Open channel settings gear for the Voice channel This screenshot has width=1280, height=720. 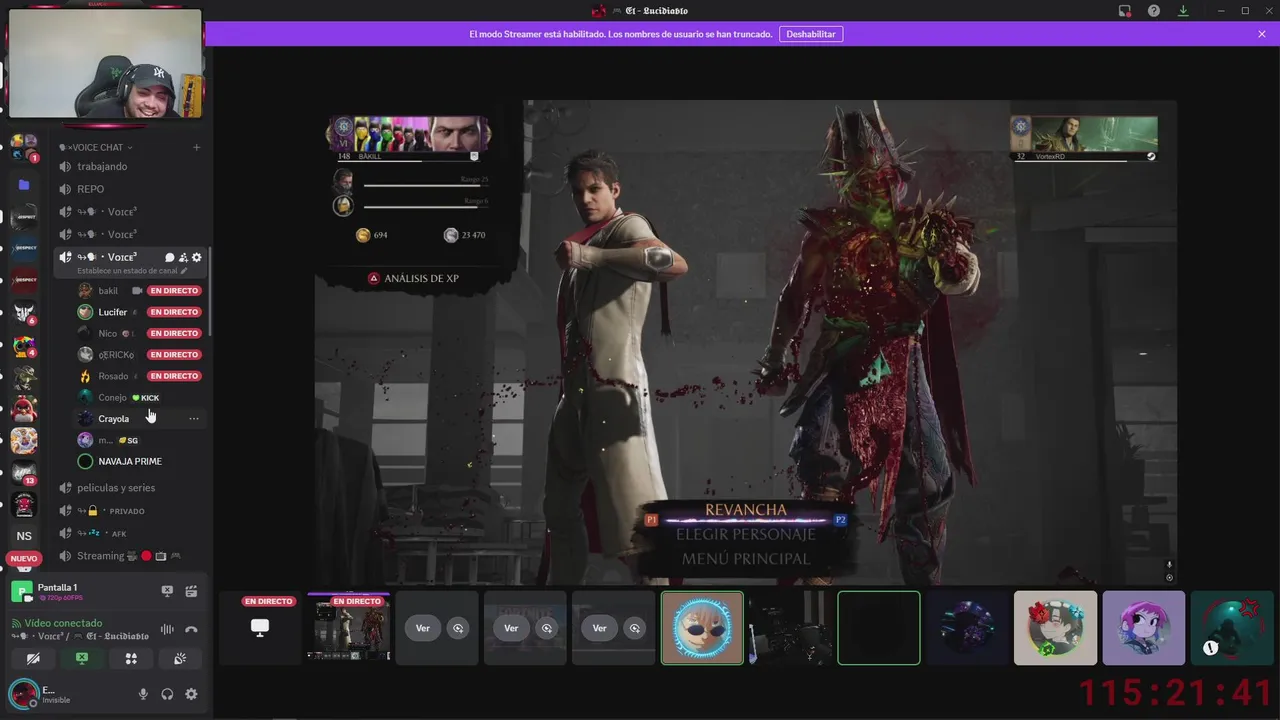coord(197,257)
